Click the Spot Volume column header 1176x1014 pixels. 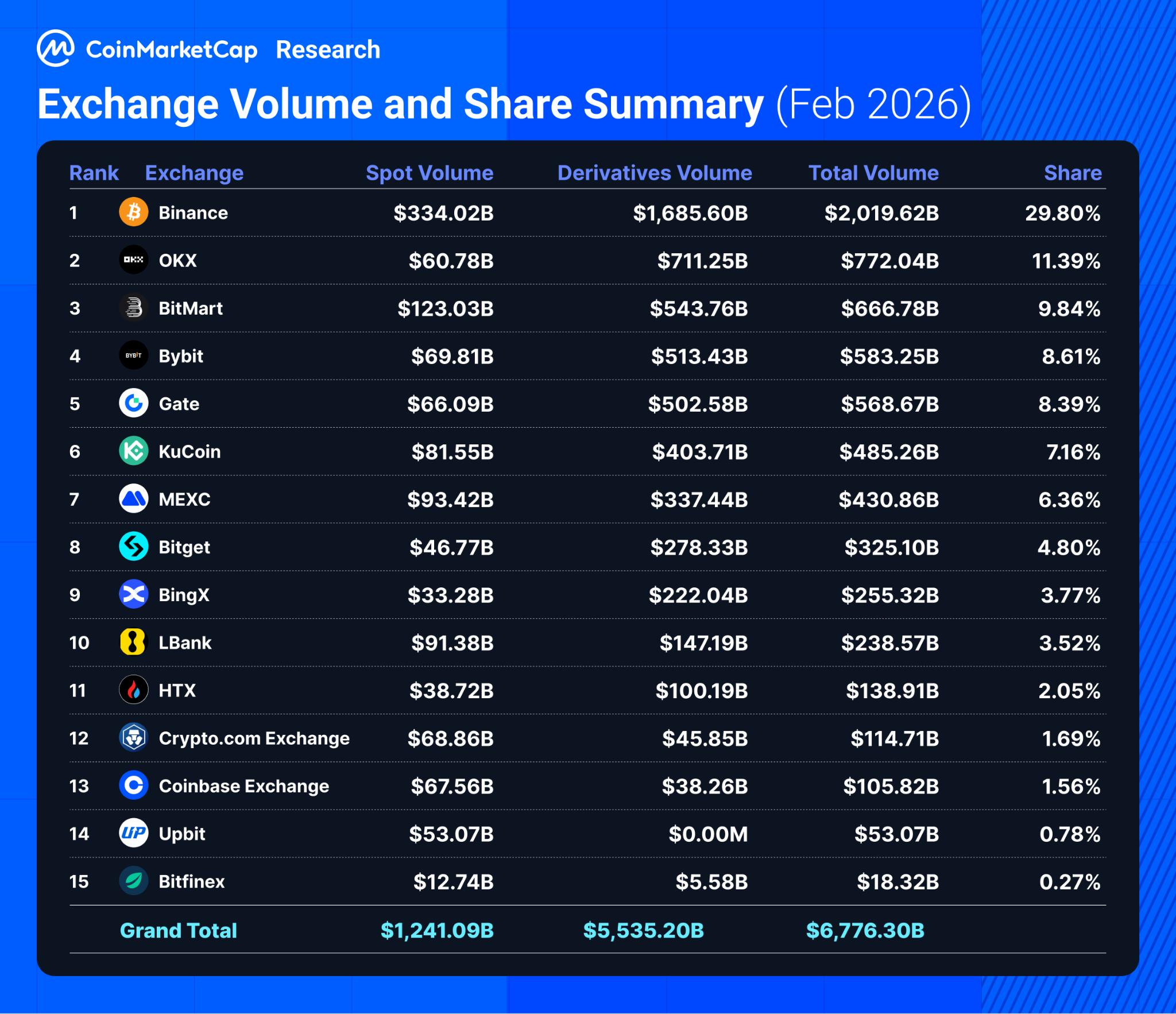click(x=430, y=173)
